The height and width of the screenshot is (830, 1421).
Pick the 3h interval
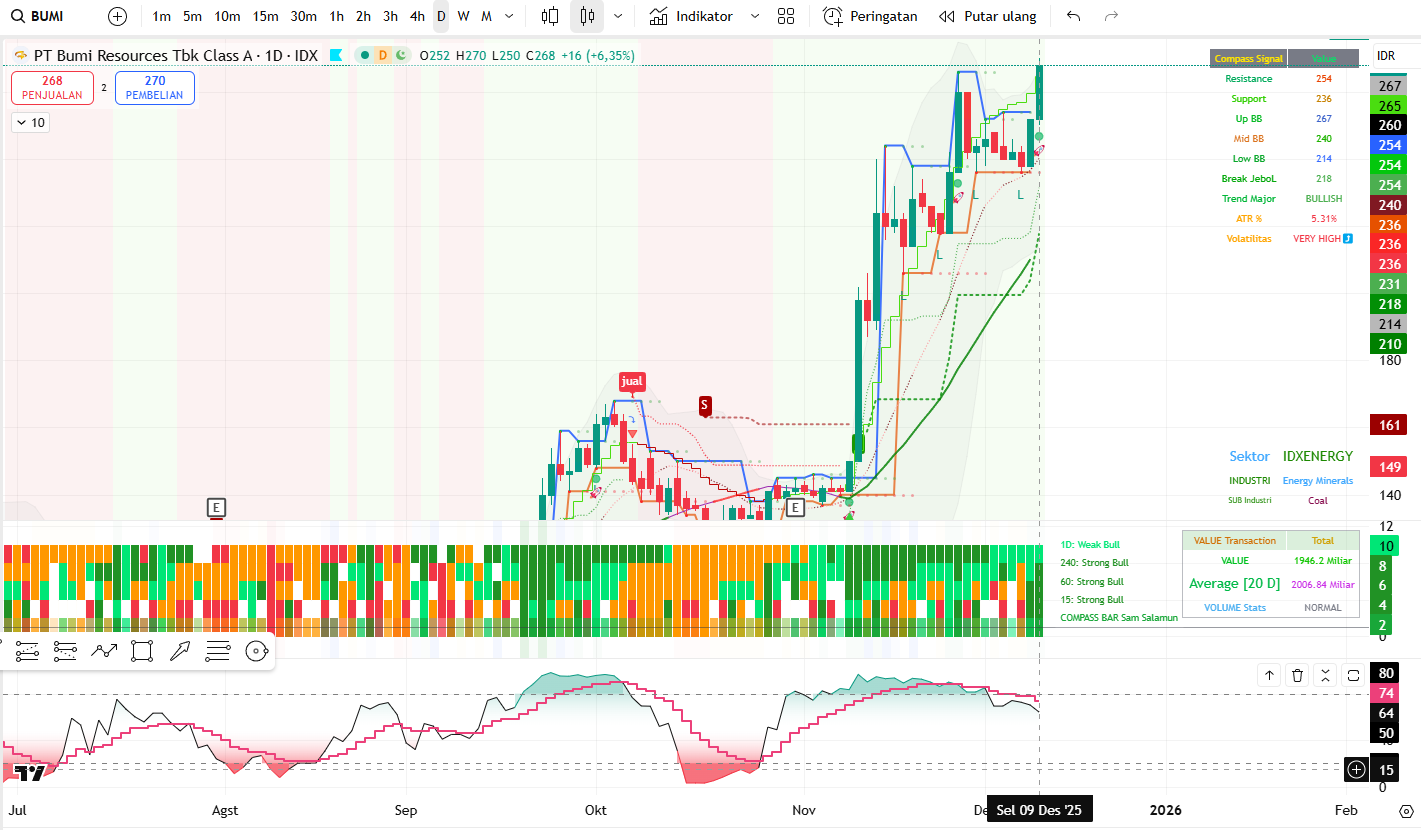pyautogui.click(x=391, y=16)
